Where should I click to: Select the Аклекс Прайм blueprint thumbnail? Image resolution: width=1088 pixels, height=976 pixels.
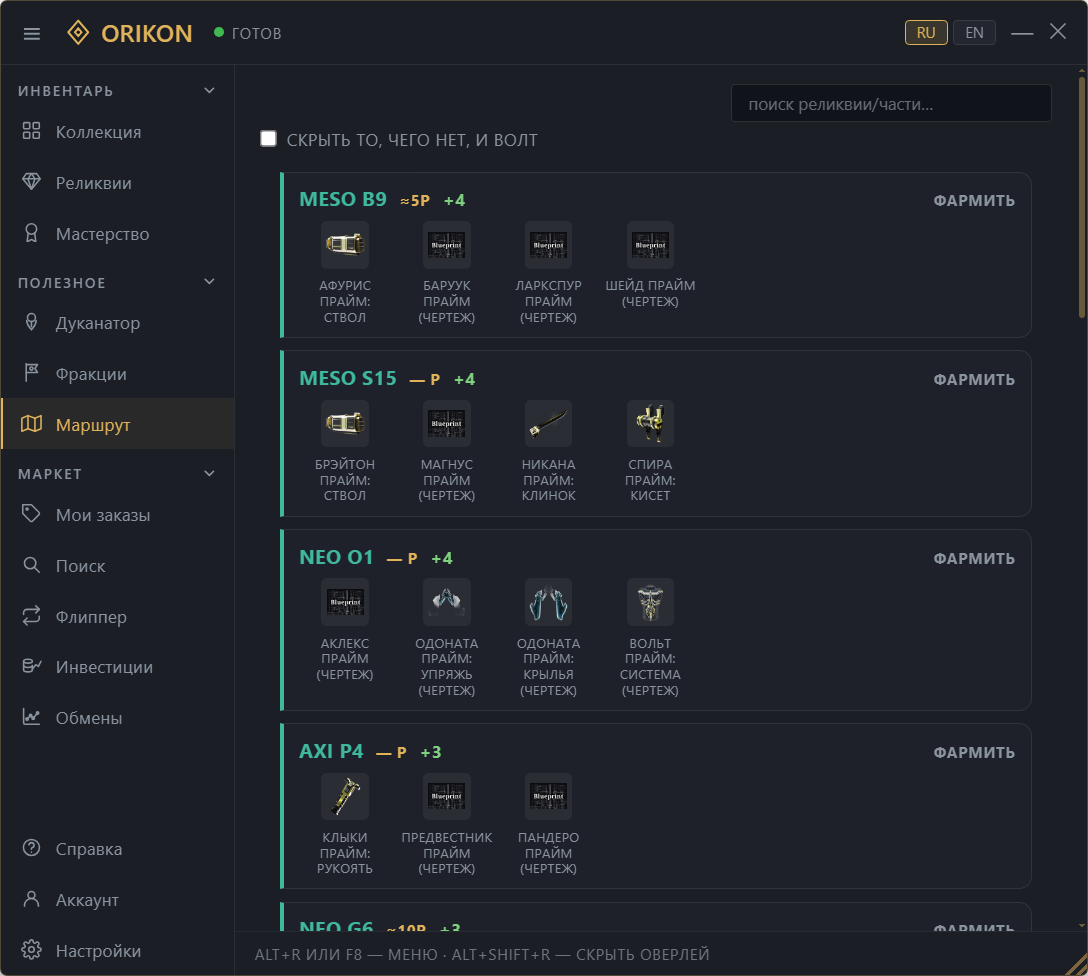point(345,602)
